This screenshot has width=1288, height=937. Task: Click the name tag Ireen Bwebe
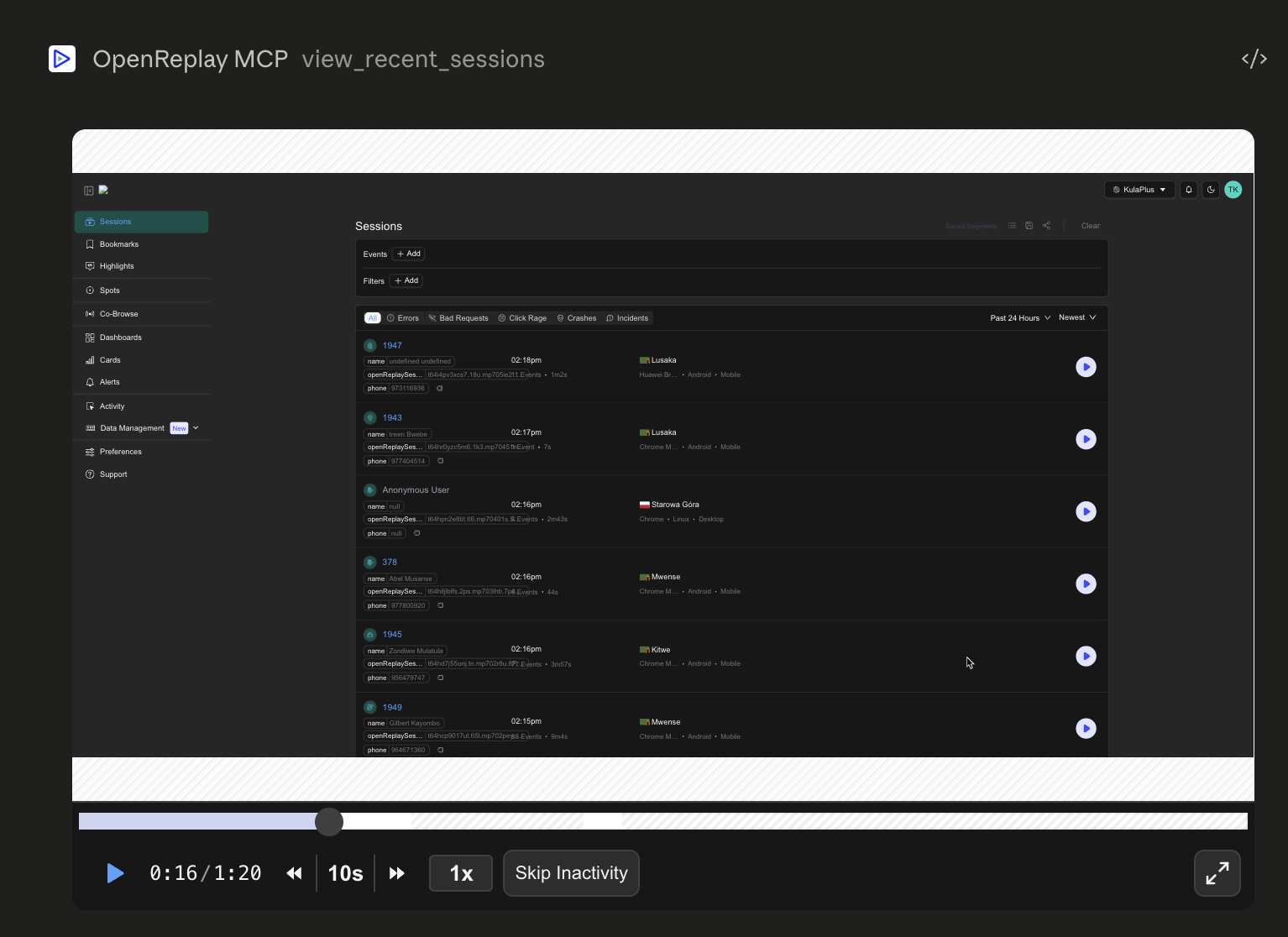point(398,434)
